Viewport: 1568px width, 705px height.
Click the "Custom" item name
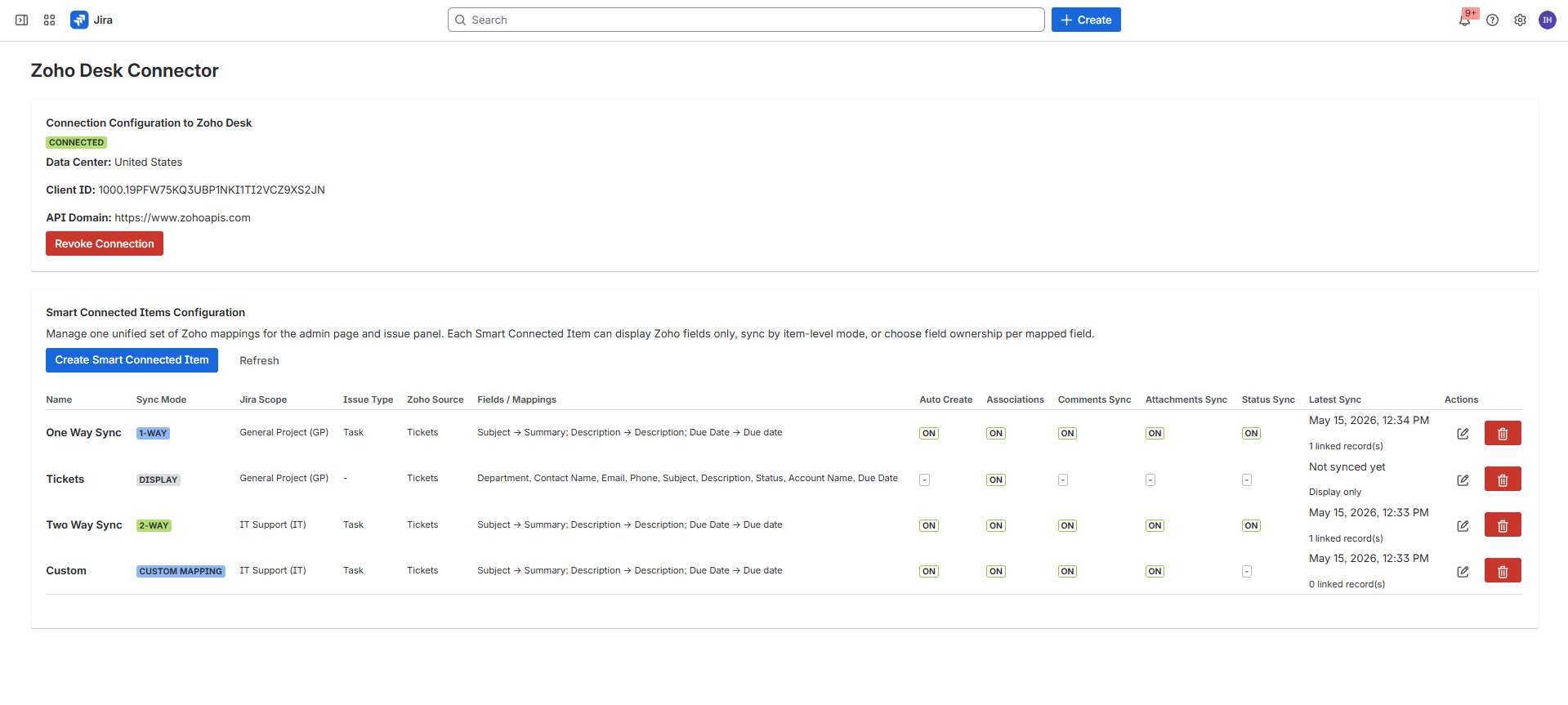66,571
